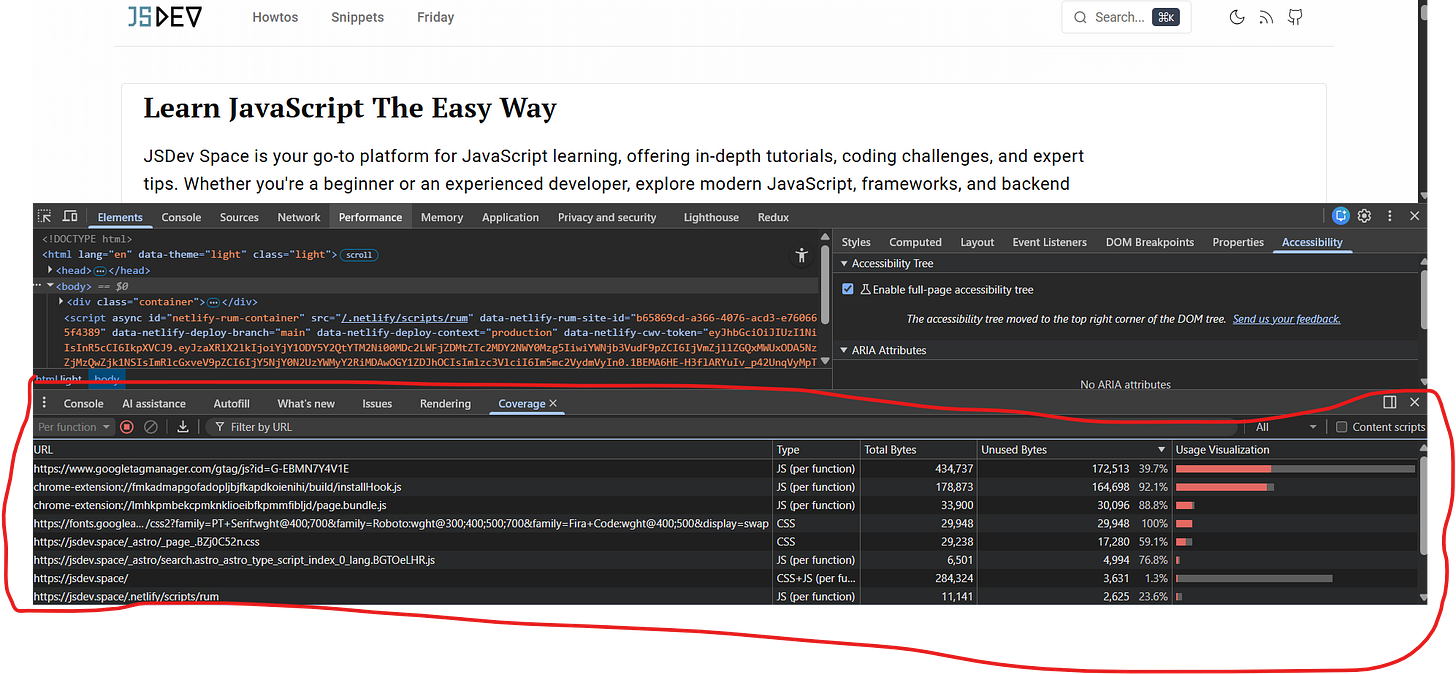
Task: Enable the Content scripts checkbox
Action: 1342,427
